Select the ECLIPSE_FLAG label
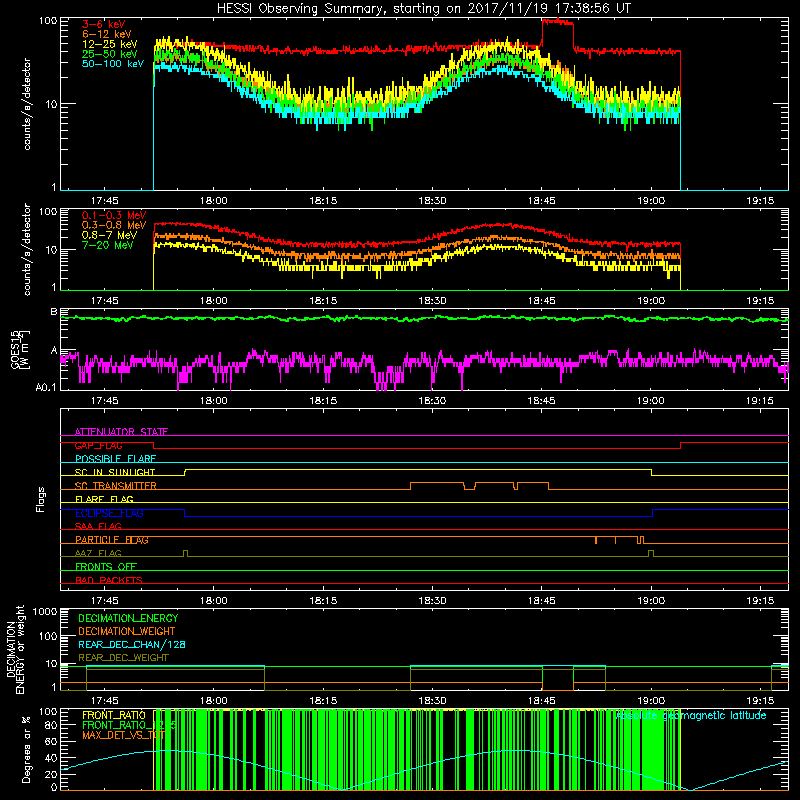 click(x=109, y=513)
